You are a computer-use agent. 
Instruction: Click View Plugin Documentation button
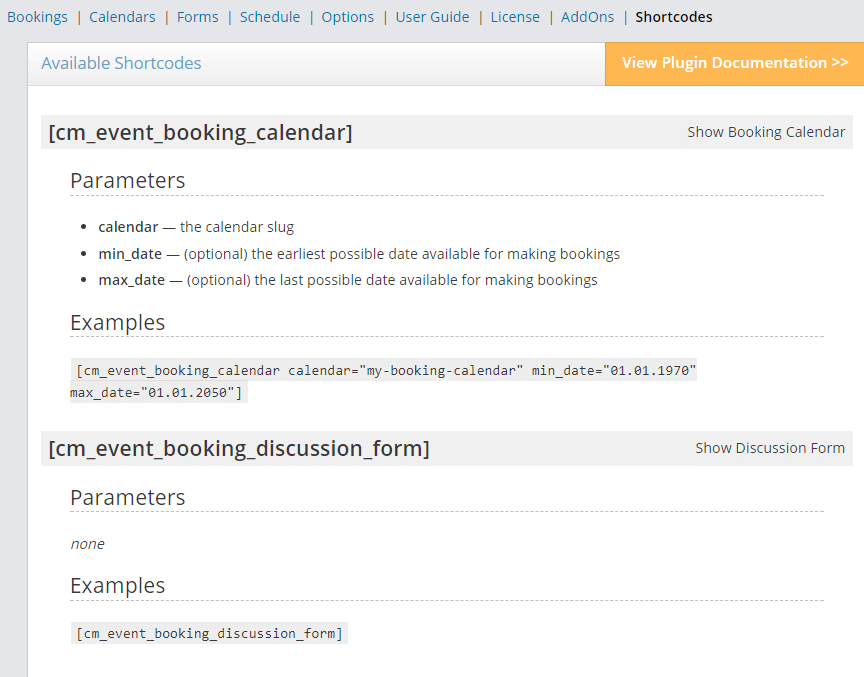(x=734, y=63)
